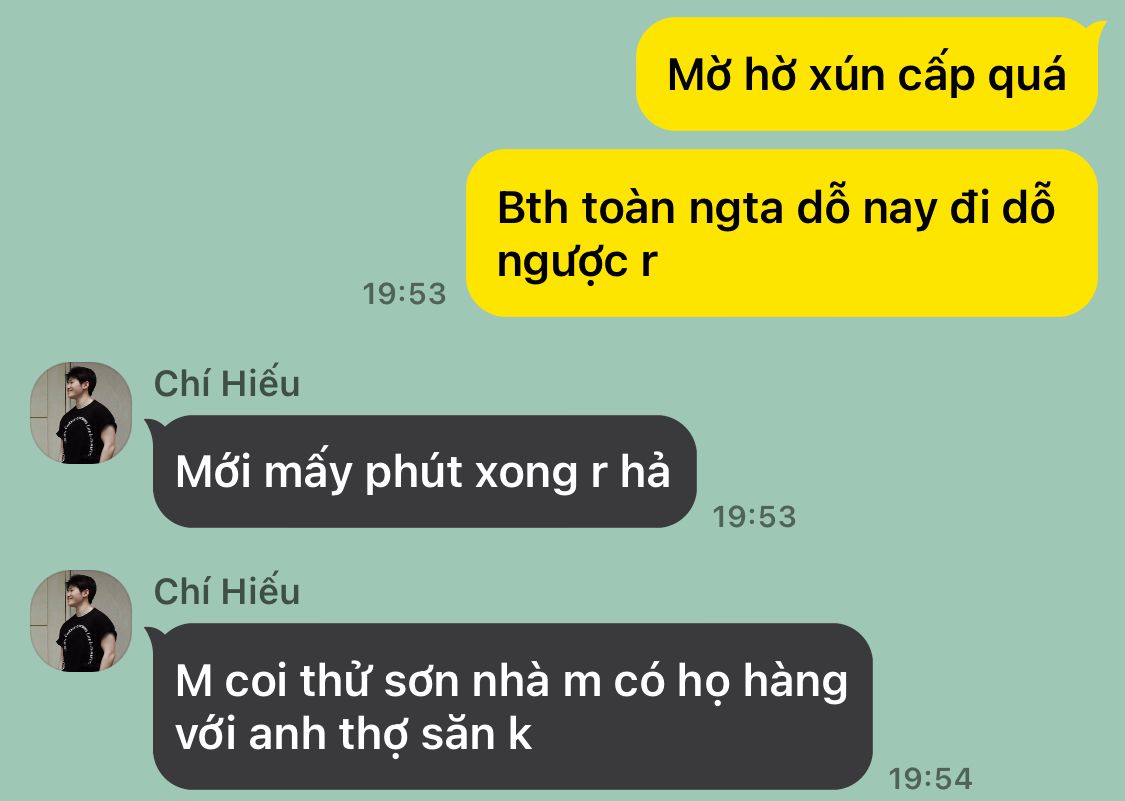Tap the dark "M coi thử sơn nhà" bubble
The image size is (1125, 801).
(x=509, y=706)
